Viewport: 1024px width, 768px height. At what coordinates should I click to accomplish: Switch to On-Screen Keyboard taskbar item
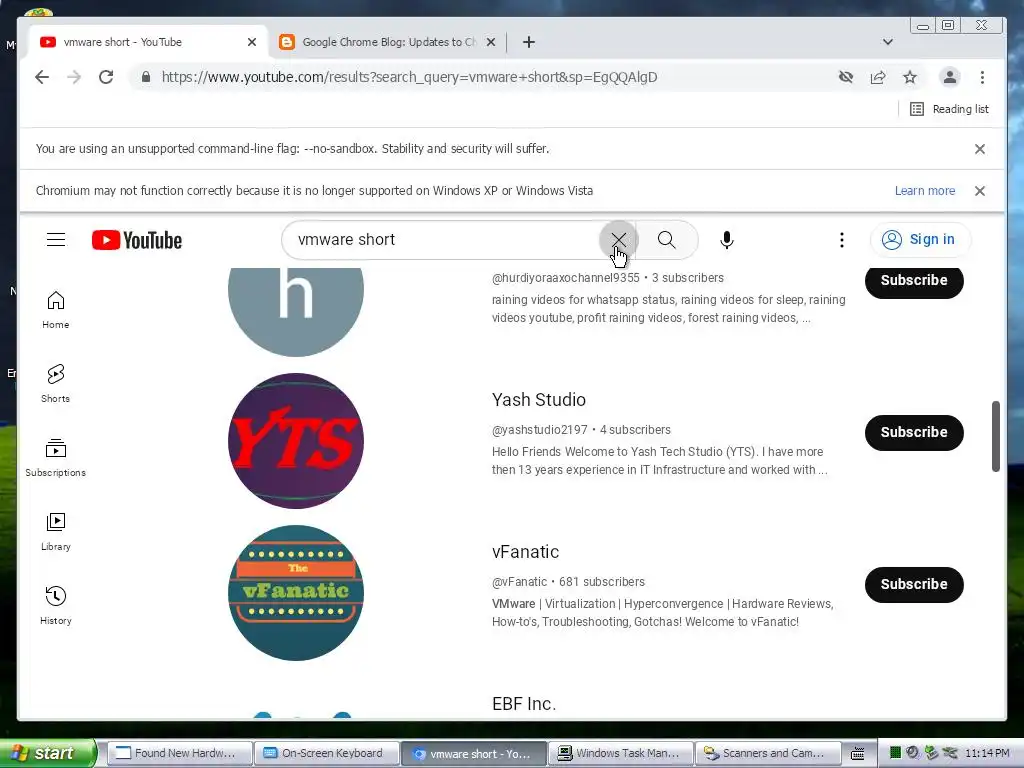pyautogui.click(x=326, y=754)
